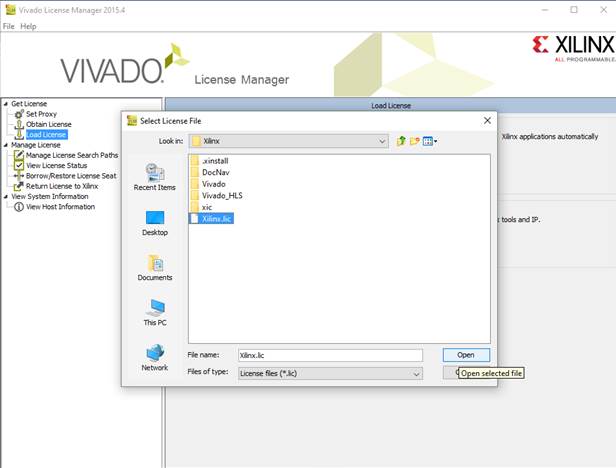Screen dimensions: 616x468
Task: Click the Set Proxy gear icon
Action: click(19, 114)
